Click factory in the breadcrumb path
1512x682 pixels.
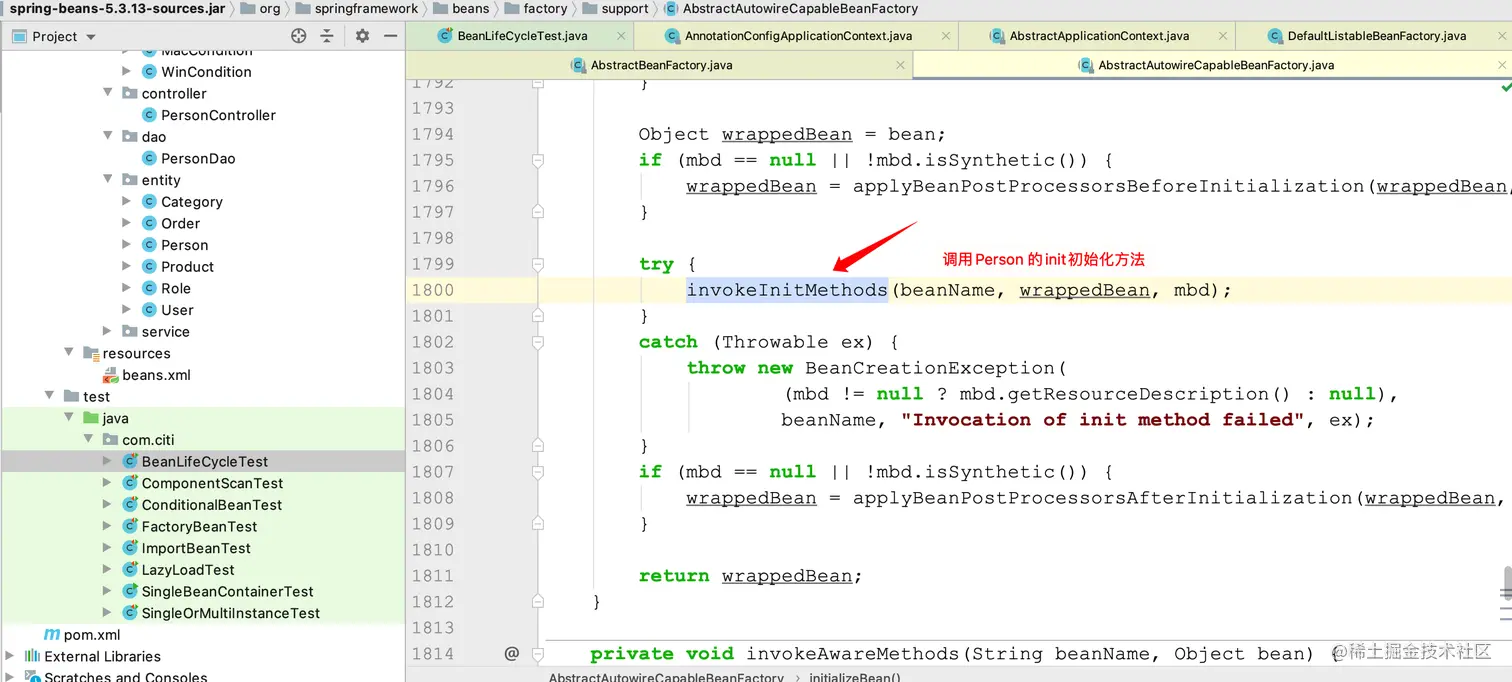[545, 8]
